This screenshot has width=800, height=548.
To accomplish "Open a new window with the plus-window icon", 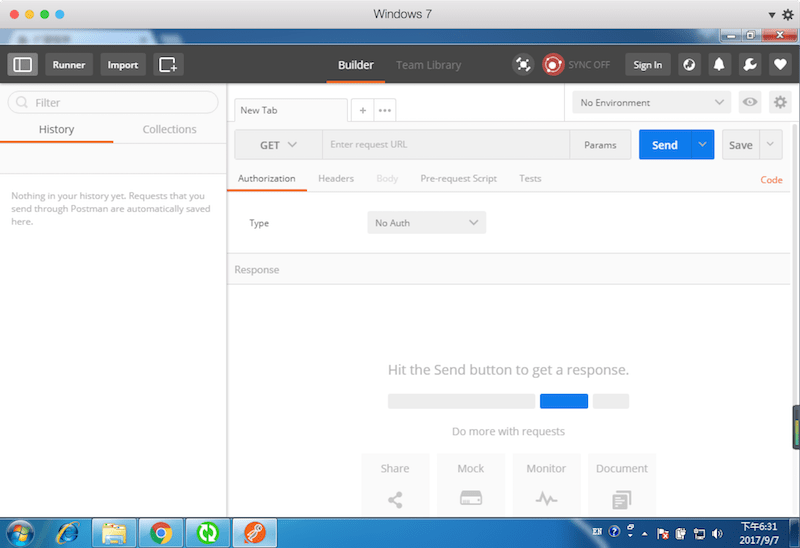I will click(x=168, y=65).
